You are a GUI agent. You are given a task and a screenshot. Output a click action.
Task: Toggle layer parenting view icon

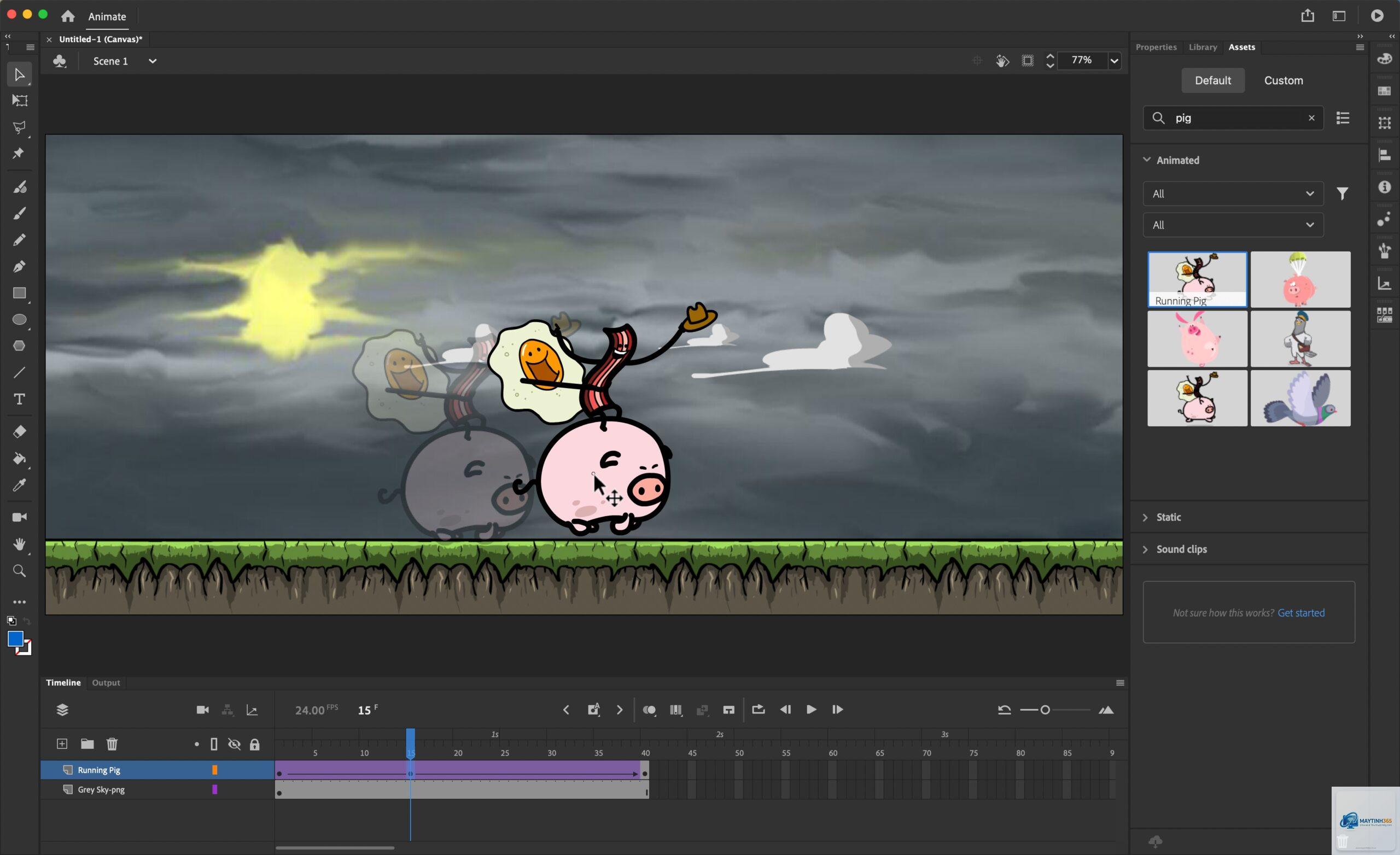[227, 710]
